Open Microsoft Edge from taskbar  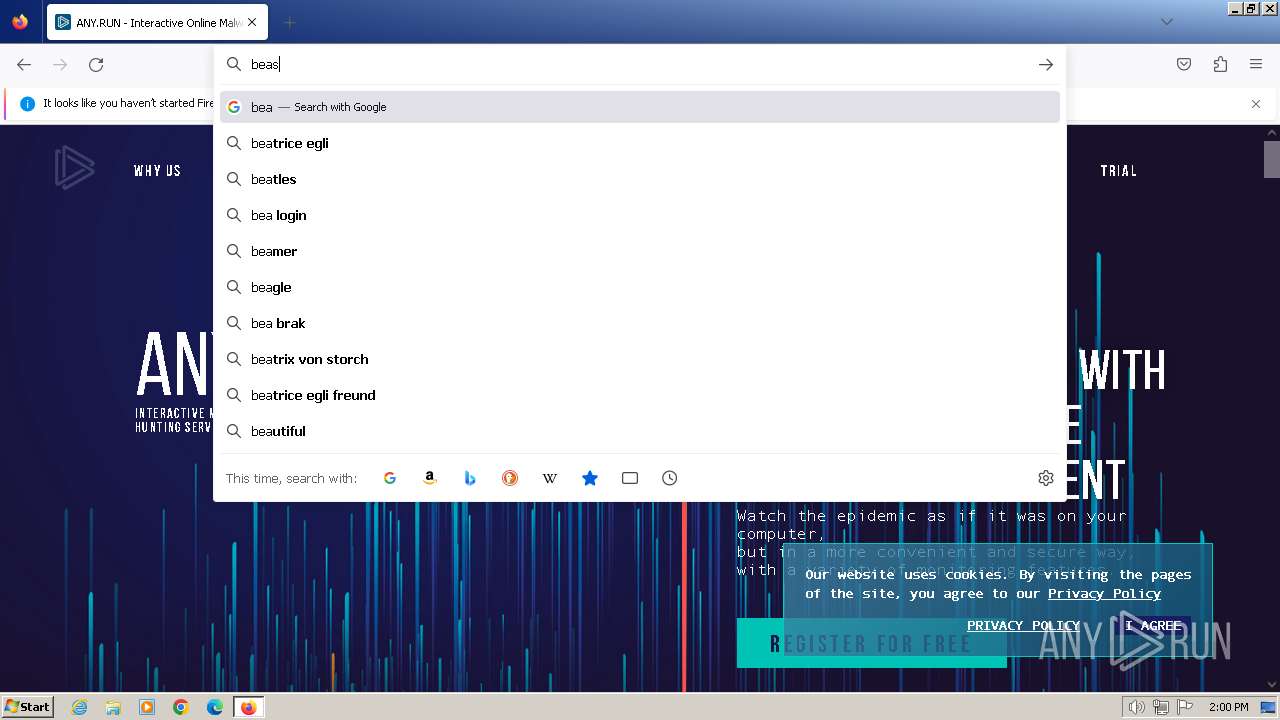(215, 707)
